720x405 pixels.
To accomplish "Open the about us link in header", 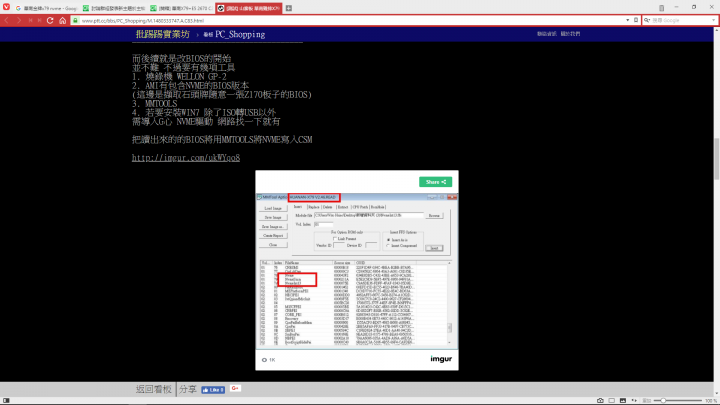I will (x=570, y=34).
